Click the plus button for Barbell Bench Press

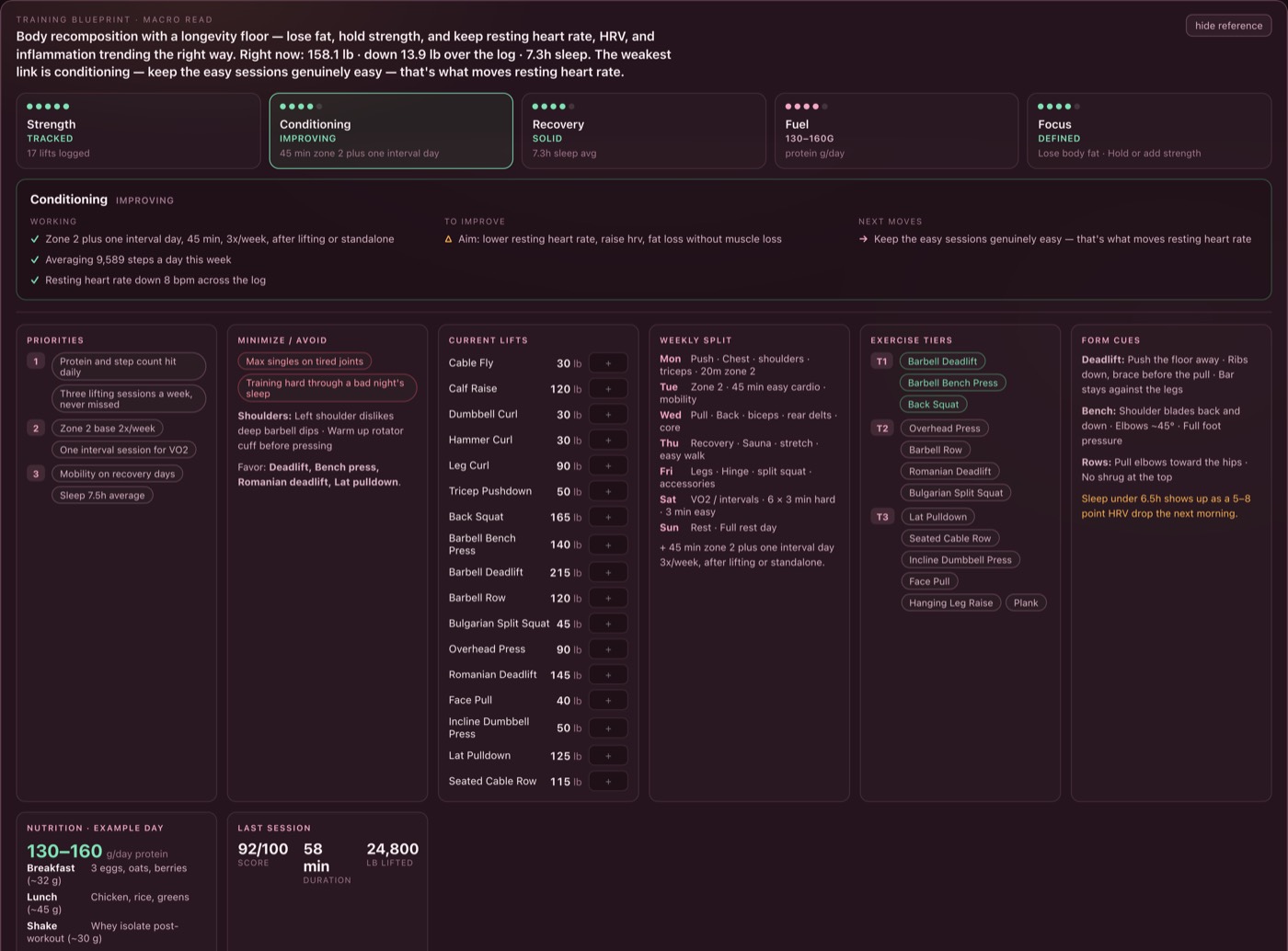point(608,544)
